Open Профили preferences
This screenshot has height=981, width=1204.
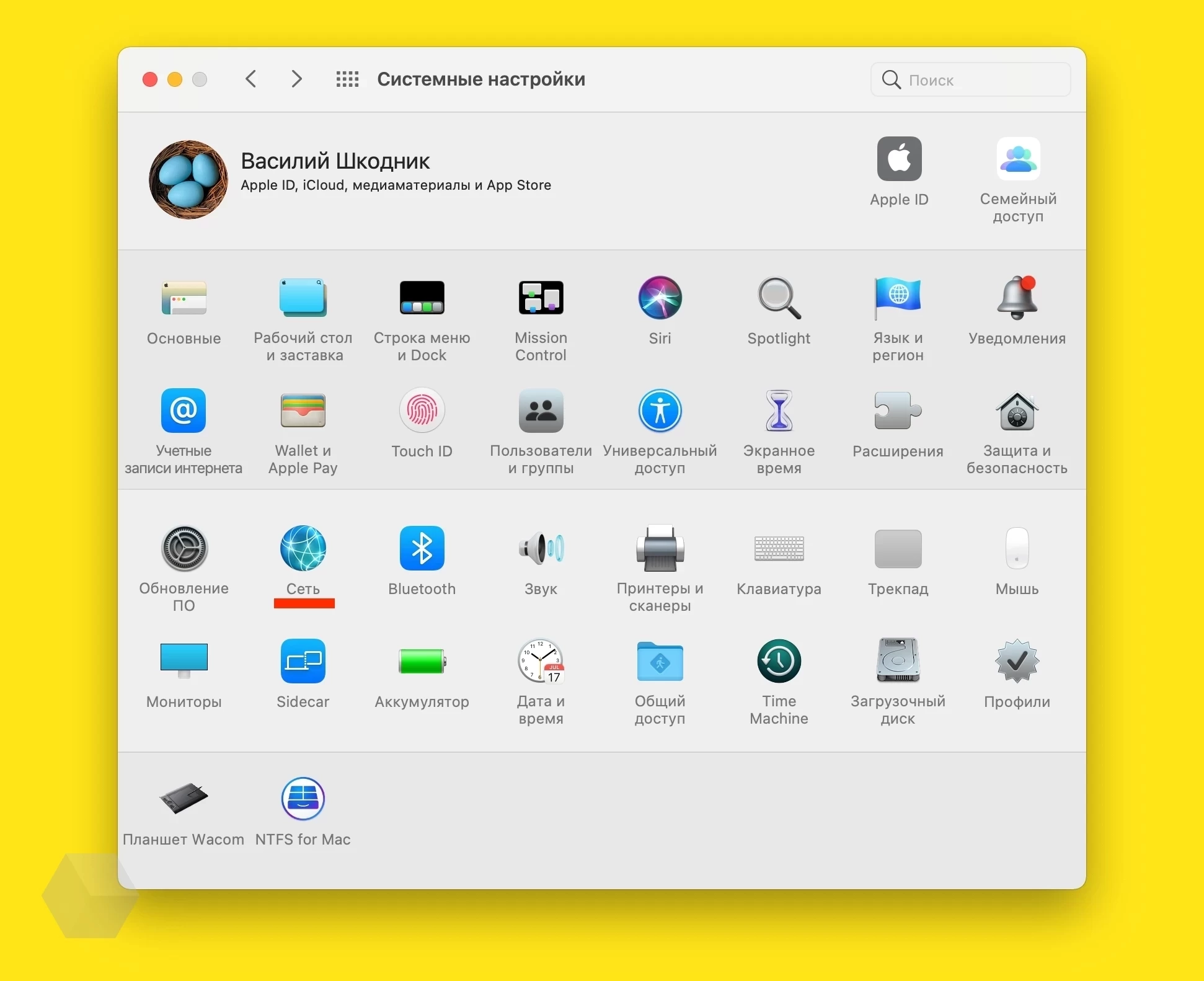coord(1017,661)
